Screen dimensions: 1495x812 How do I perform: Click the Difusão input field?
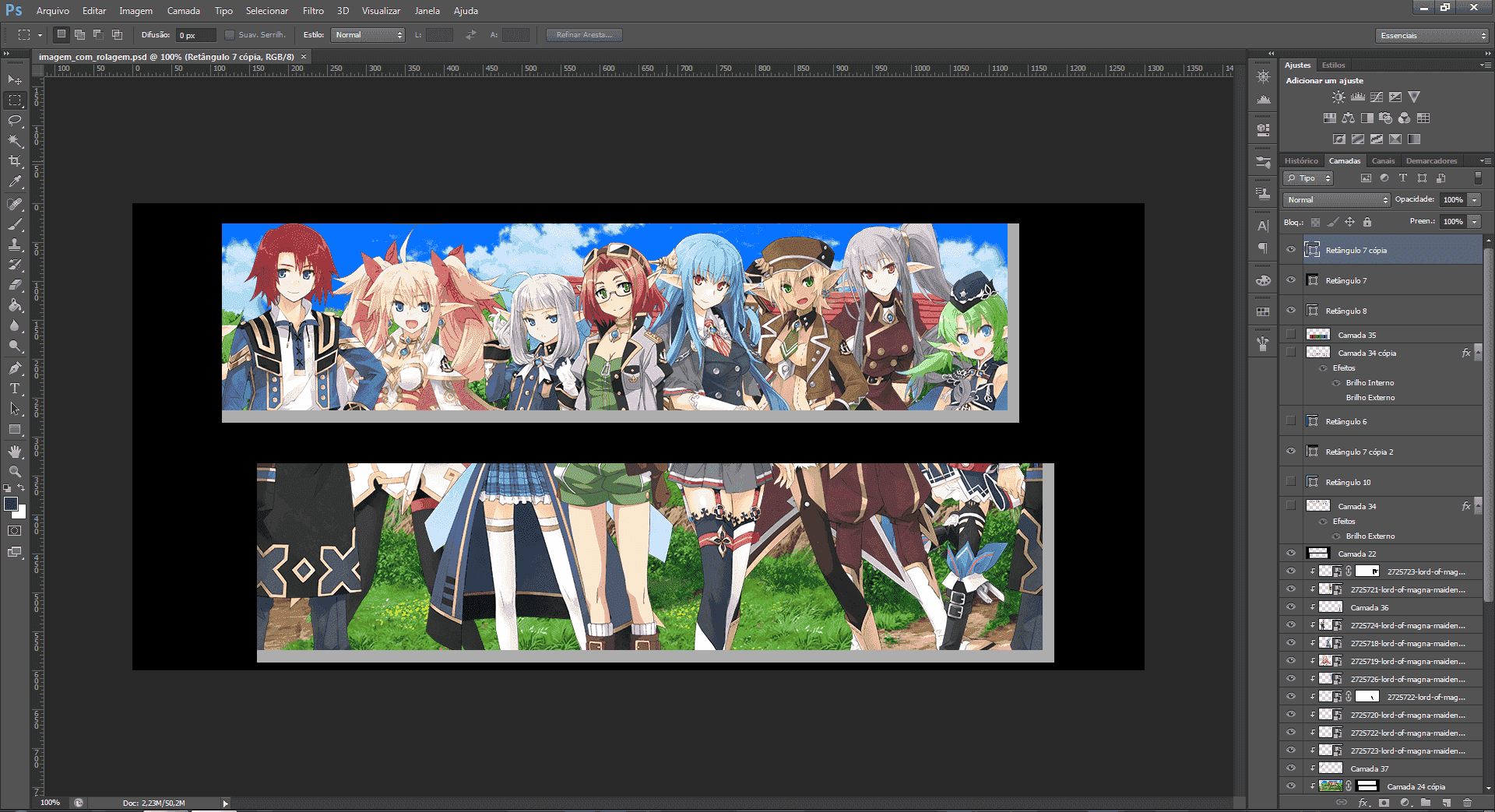click(x=195, y=35)
